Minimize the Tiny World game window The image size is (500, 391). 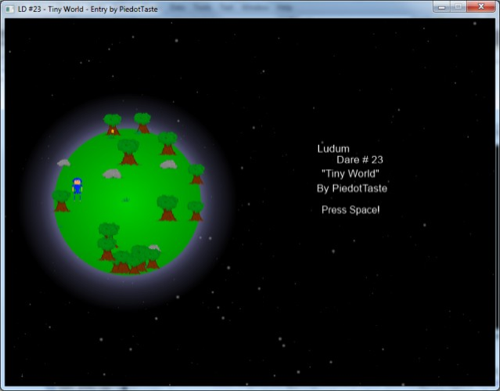click(x=442, y=7)
